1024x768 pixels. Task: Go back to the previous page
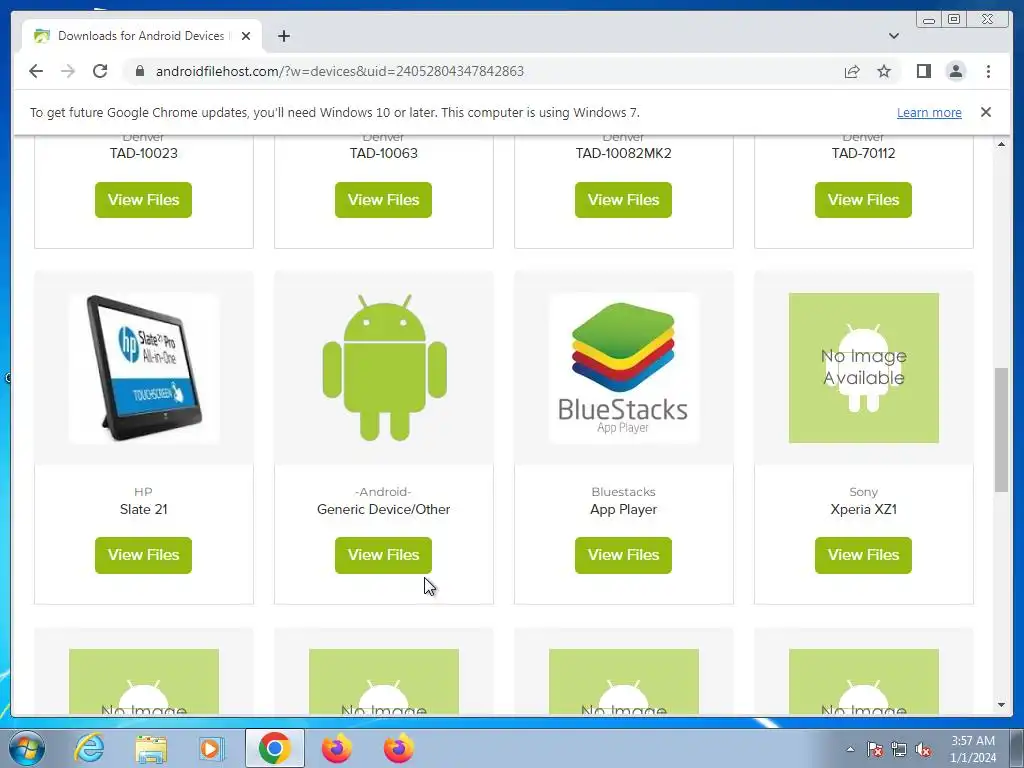pos(36,71)
